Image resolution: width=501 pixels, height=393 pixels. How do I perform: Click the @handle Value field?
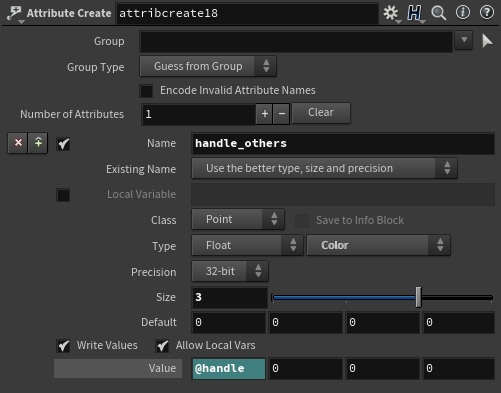[x=229, y=369]
